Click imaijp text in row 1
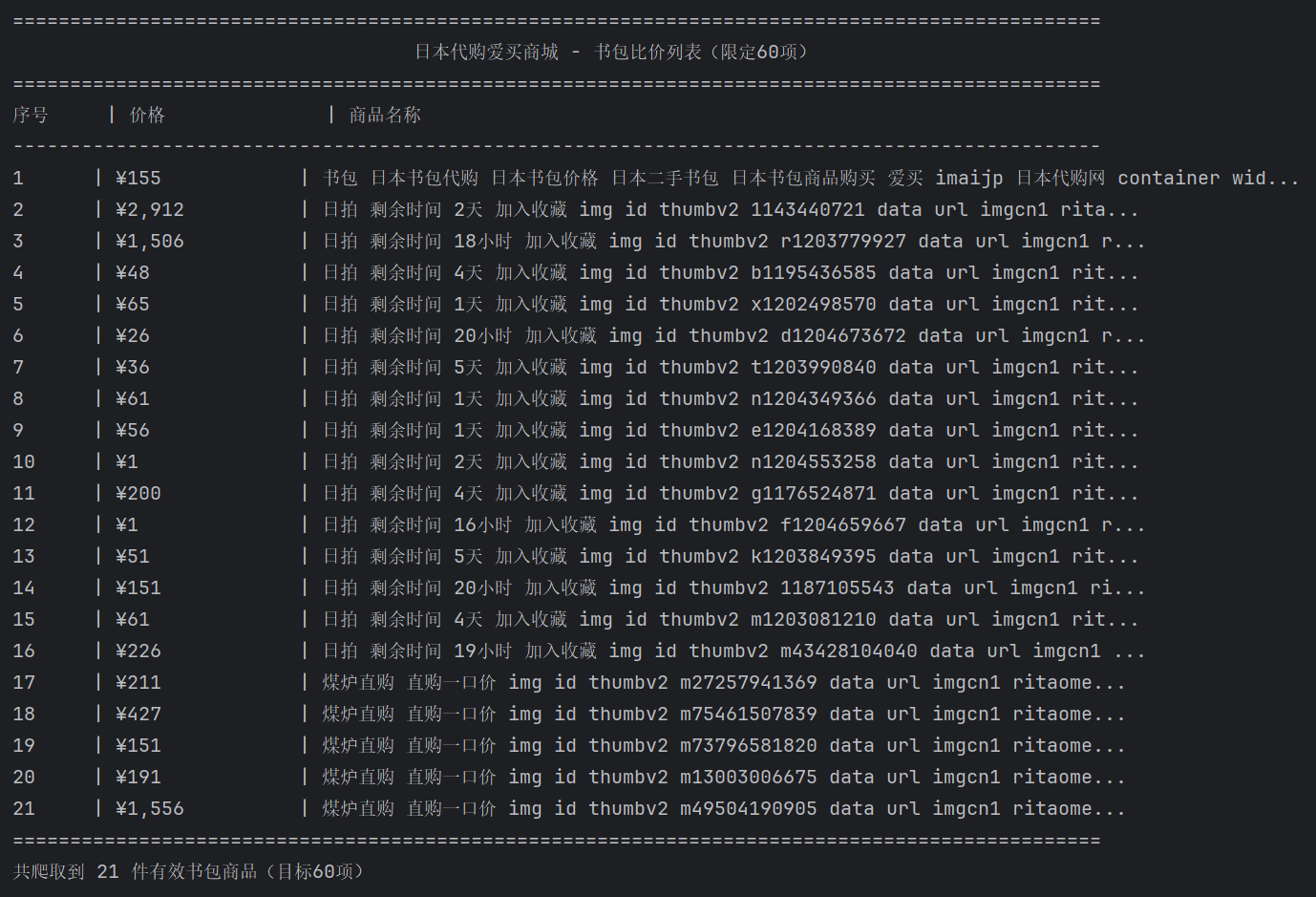 click(x=969, y=178)
